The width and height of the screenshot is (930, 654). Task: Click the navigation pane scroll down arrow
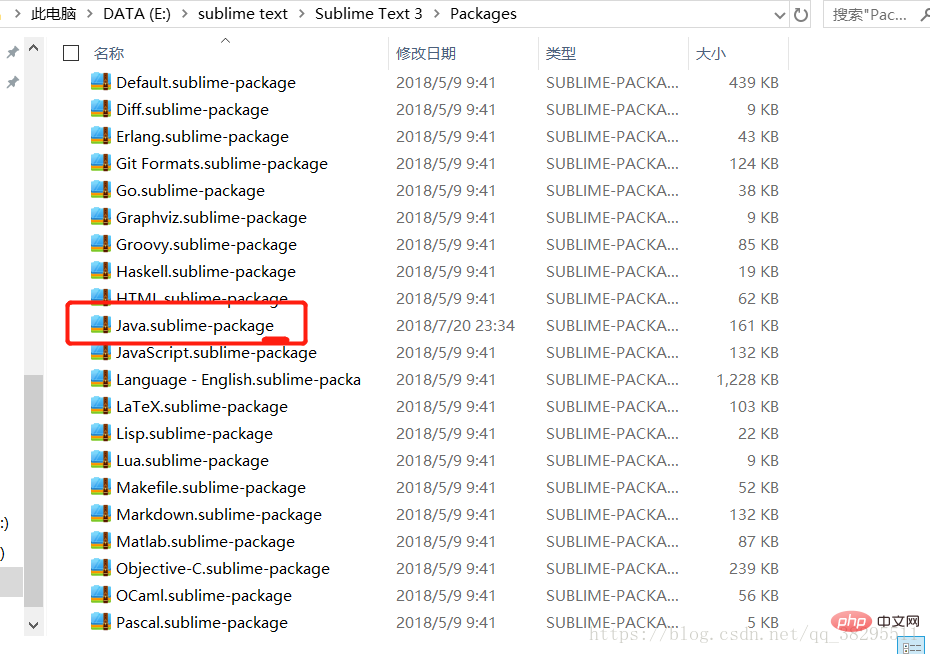tap(34, 625)
